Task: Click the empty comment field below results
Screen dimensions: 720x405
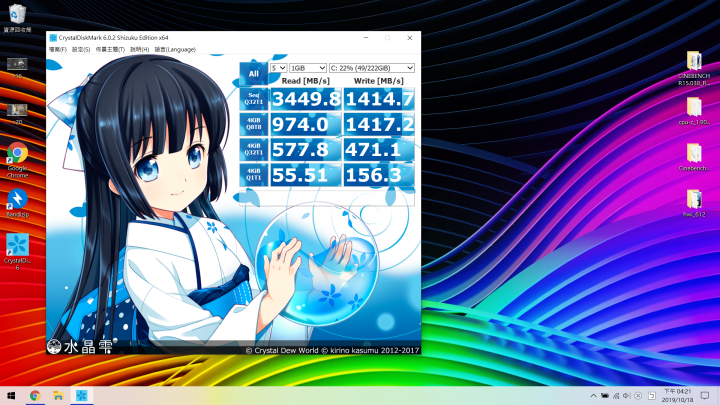Action: click(327, 197)
